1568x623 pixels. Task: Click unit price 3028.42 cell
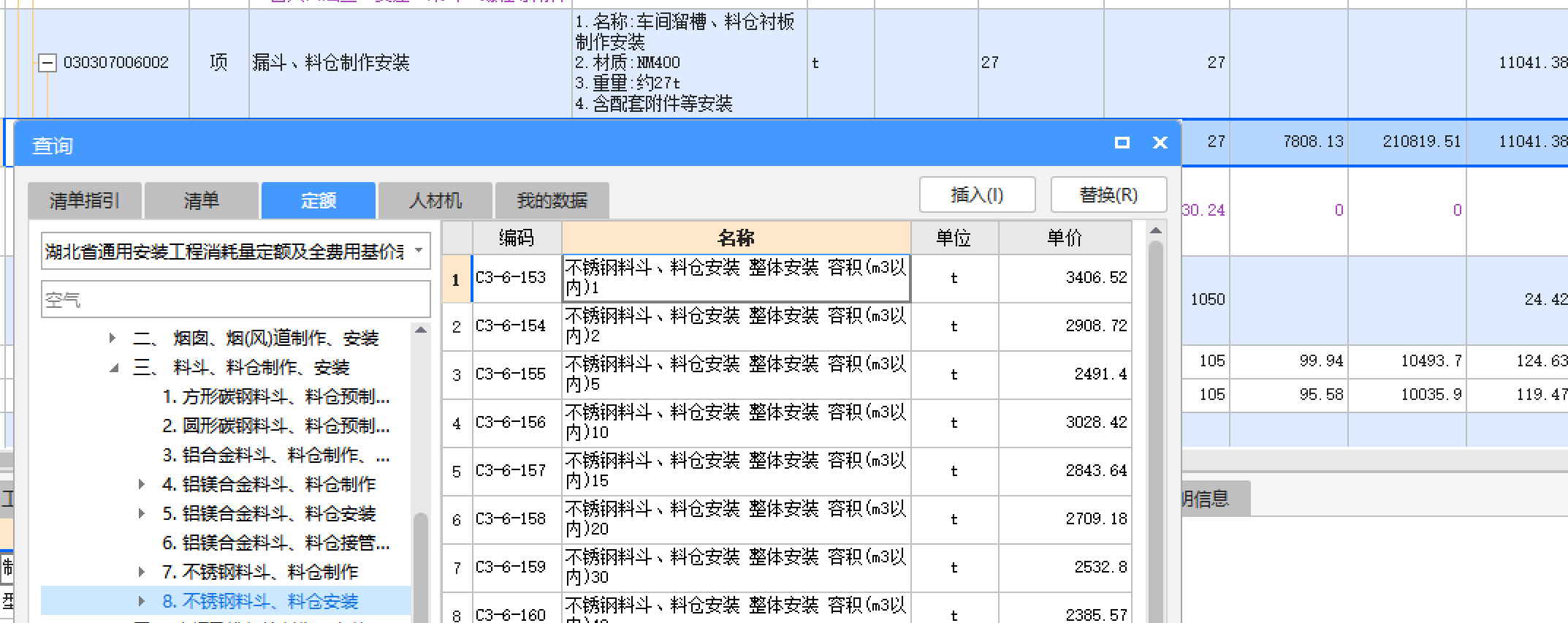(1065, 423)
